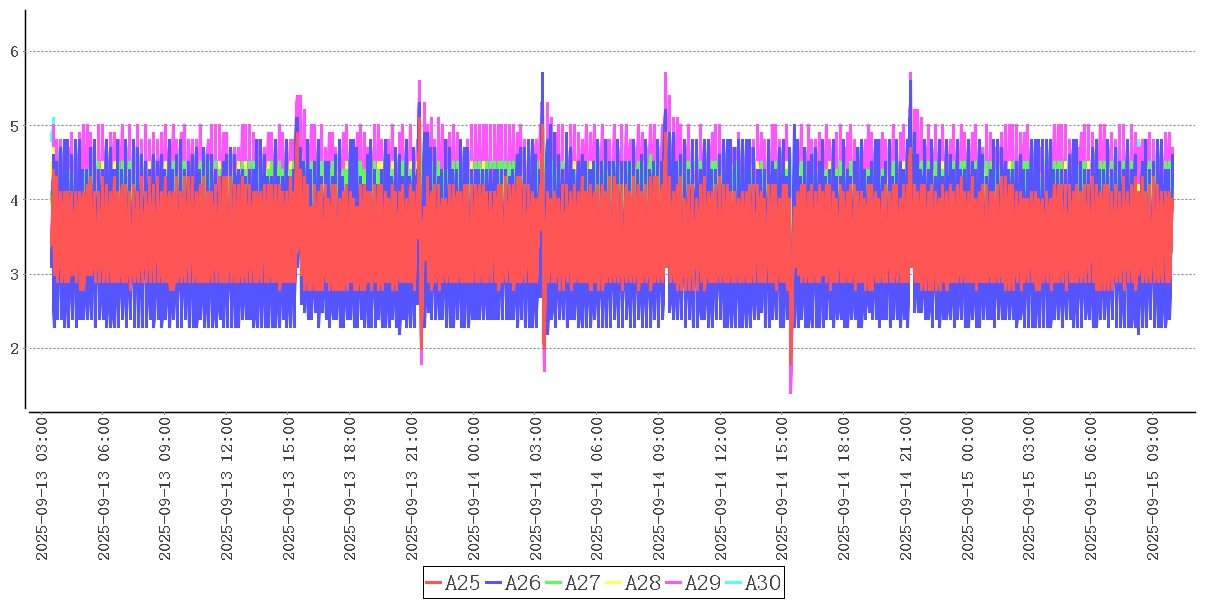Click the blue peak near 2025-09-14 03:00
The height and width of the screenshot is (600, 1207).
[x=542, y=75]
